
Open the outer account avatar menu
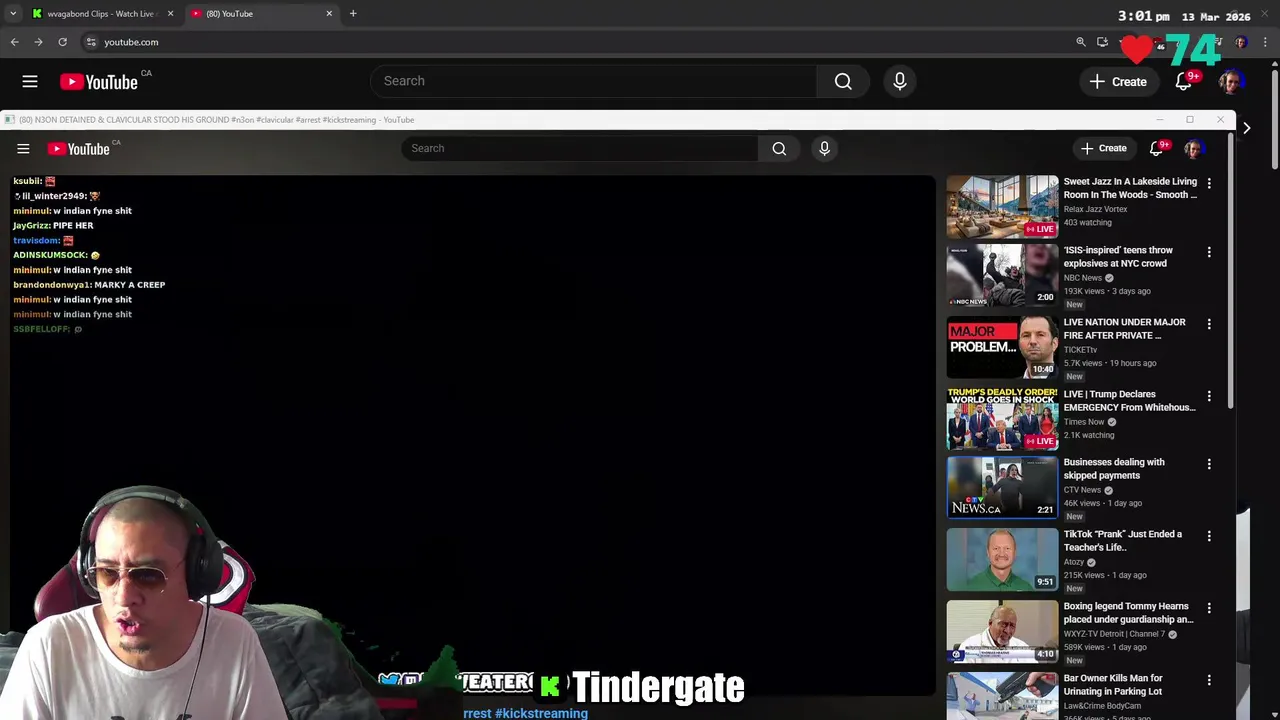[1231, 82]
